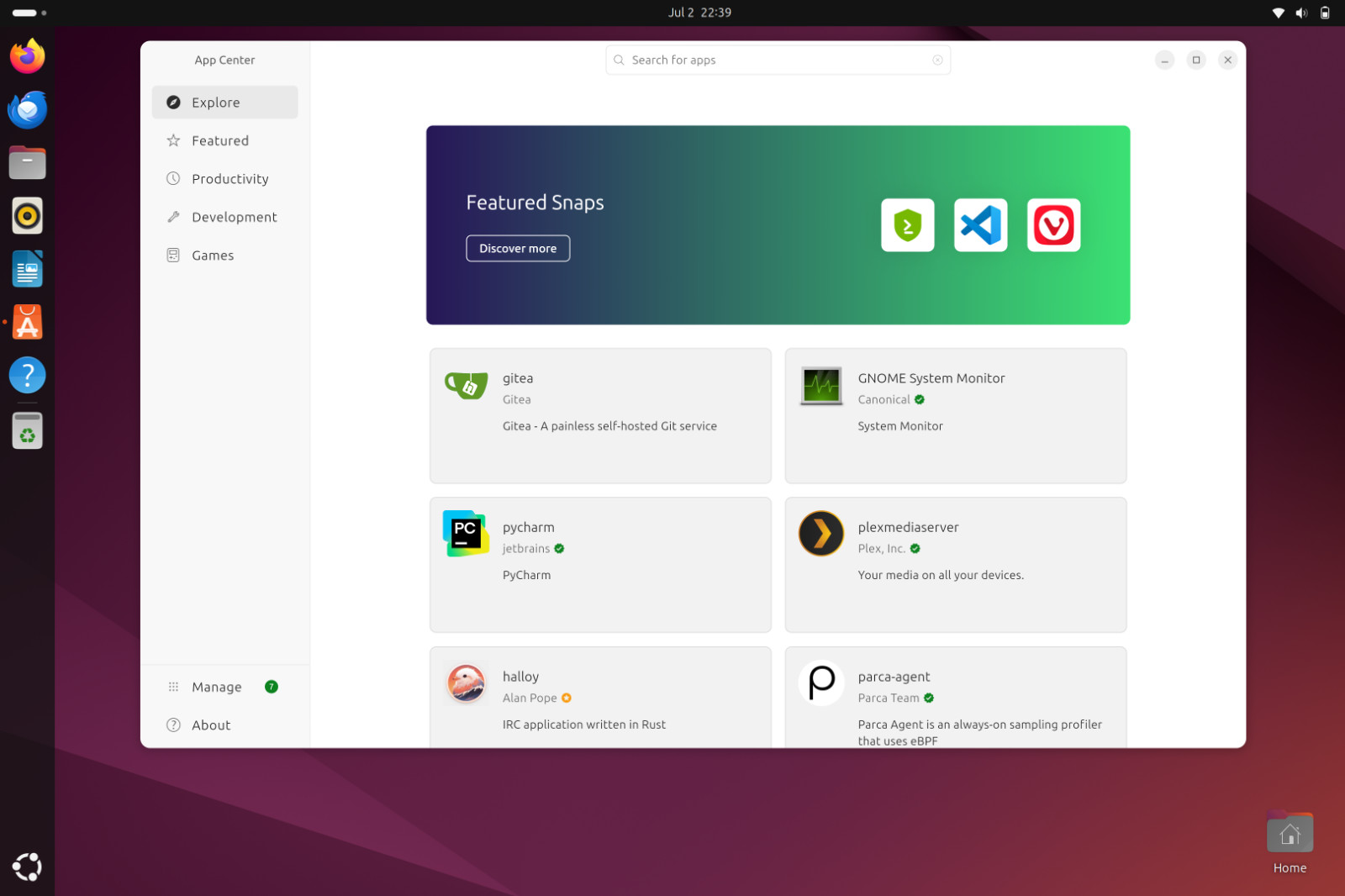
Task: Click Canonical verified checkmark badge
Action: [x=920, y=399]
